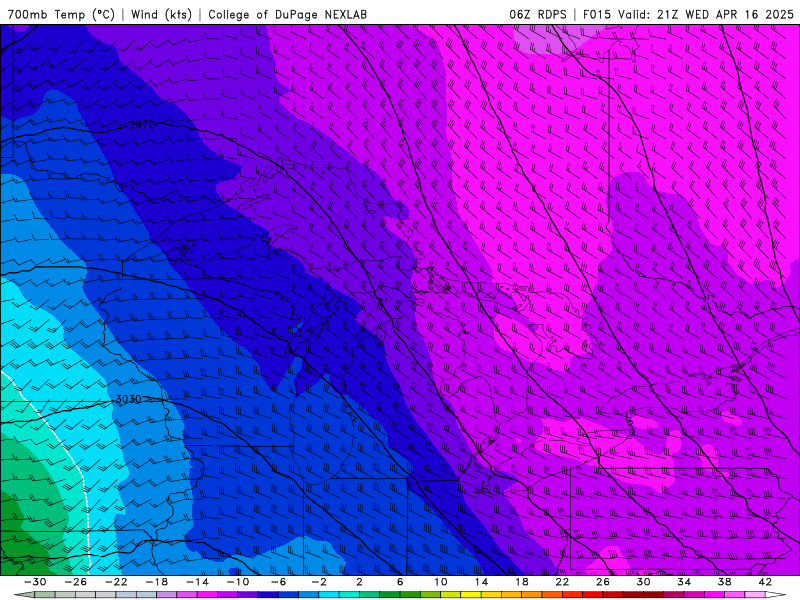This screenshot has height=600, width=800.
Task: Click the "06Z RDPS" model run label
Action: (538, 14)
